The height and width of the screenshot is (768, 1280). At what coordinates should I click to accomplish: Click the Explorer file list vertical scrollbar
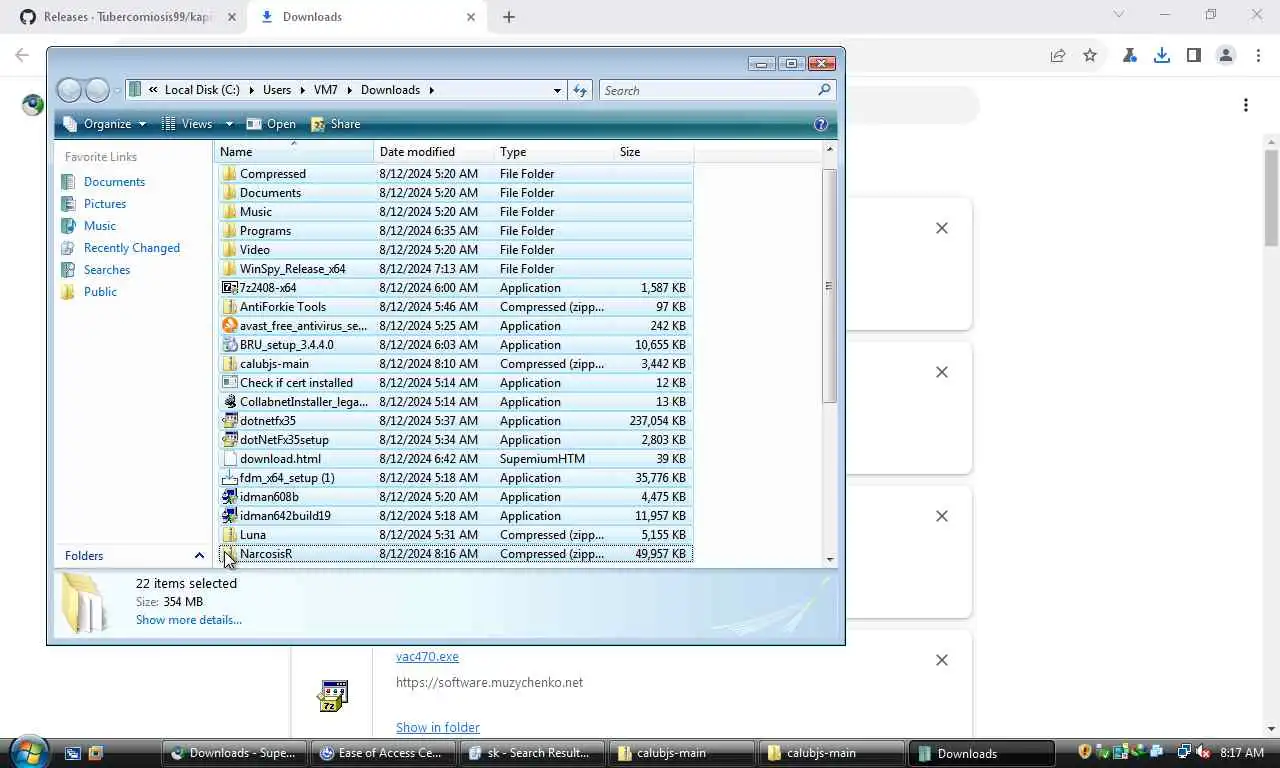click(829, 285)
